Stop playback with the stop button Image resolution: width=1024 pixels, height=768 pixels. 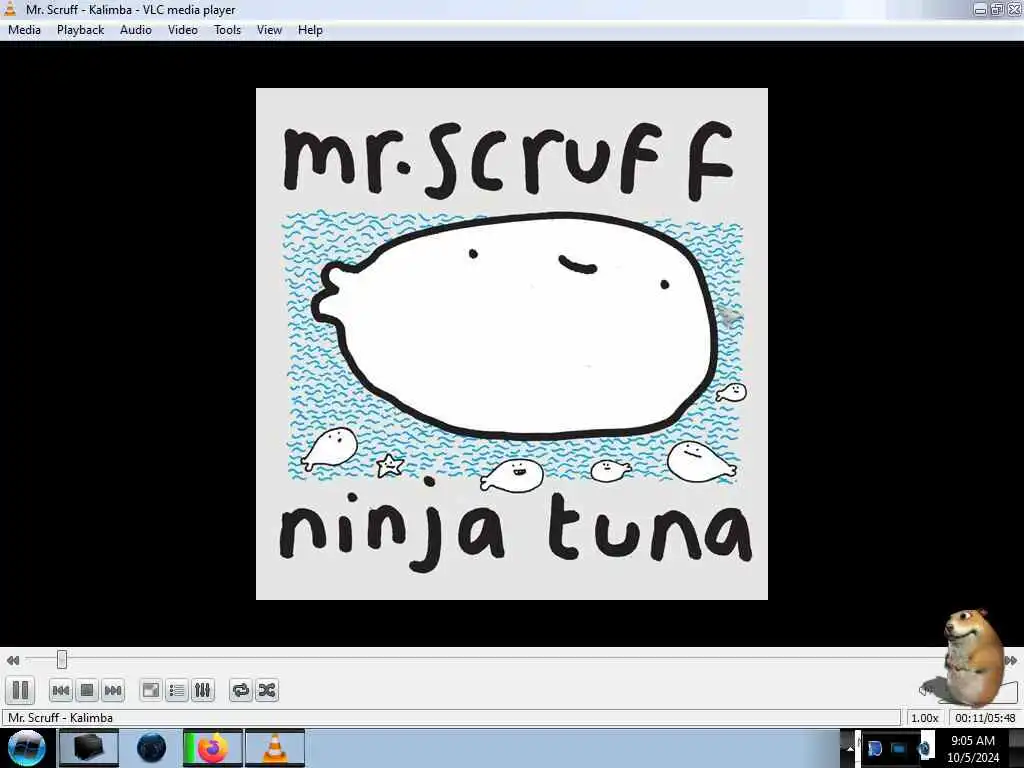pyautogui.click(x=87, y=690)
